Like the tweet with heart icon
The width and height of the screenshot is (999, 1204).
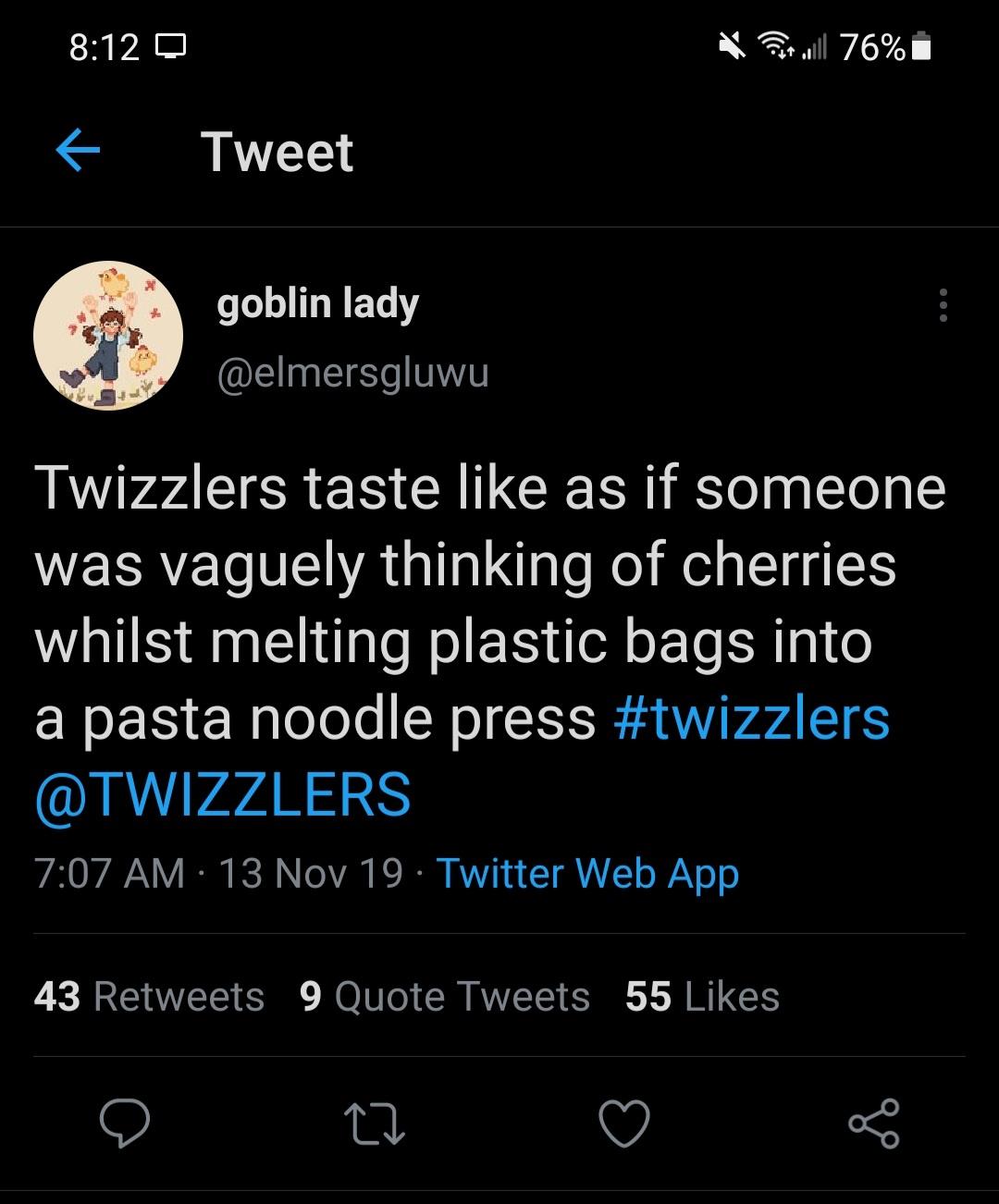[623, 1124]
